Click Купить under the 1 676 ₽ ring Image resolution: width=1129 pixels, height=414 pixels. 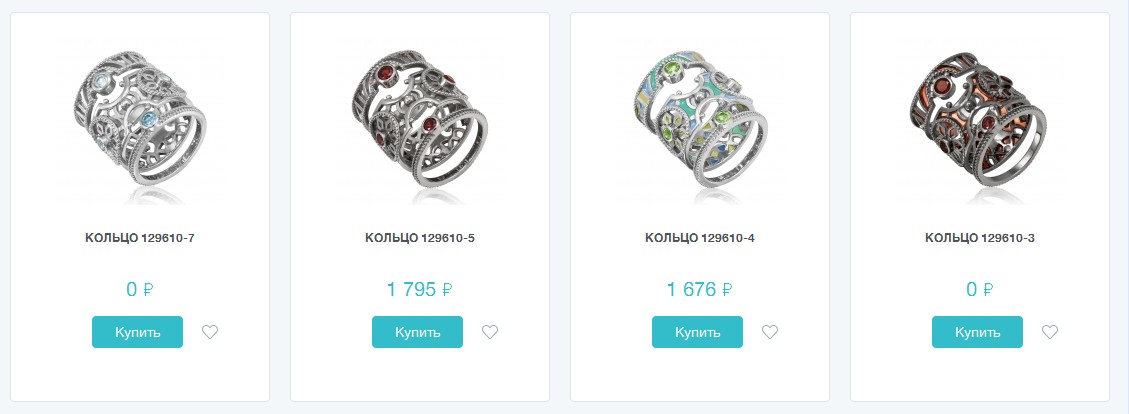[697, 332]
